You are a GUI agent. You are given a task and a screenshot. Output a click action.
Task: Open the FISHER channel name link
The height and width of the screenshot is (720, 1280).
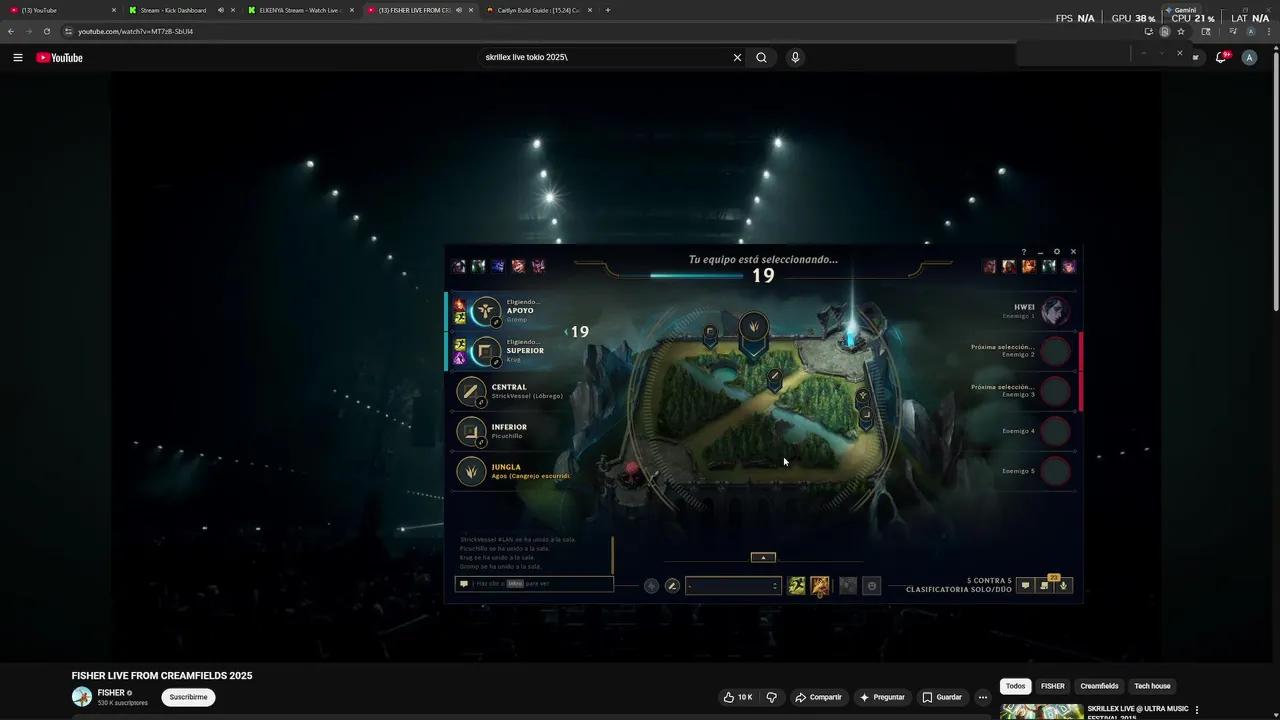[111, 693]
